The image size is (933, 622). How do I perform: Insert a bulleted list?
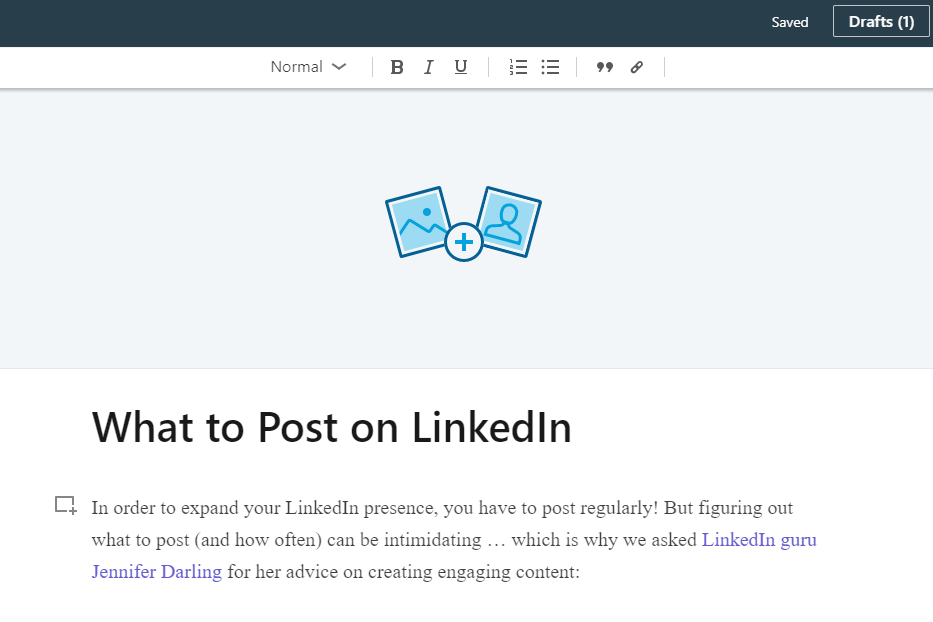pos(550,67)
